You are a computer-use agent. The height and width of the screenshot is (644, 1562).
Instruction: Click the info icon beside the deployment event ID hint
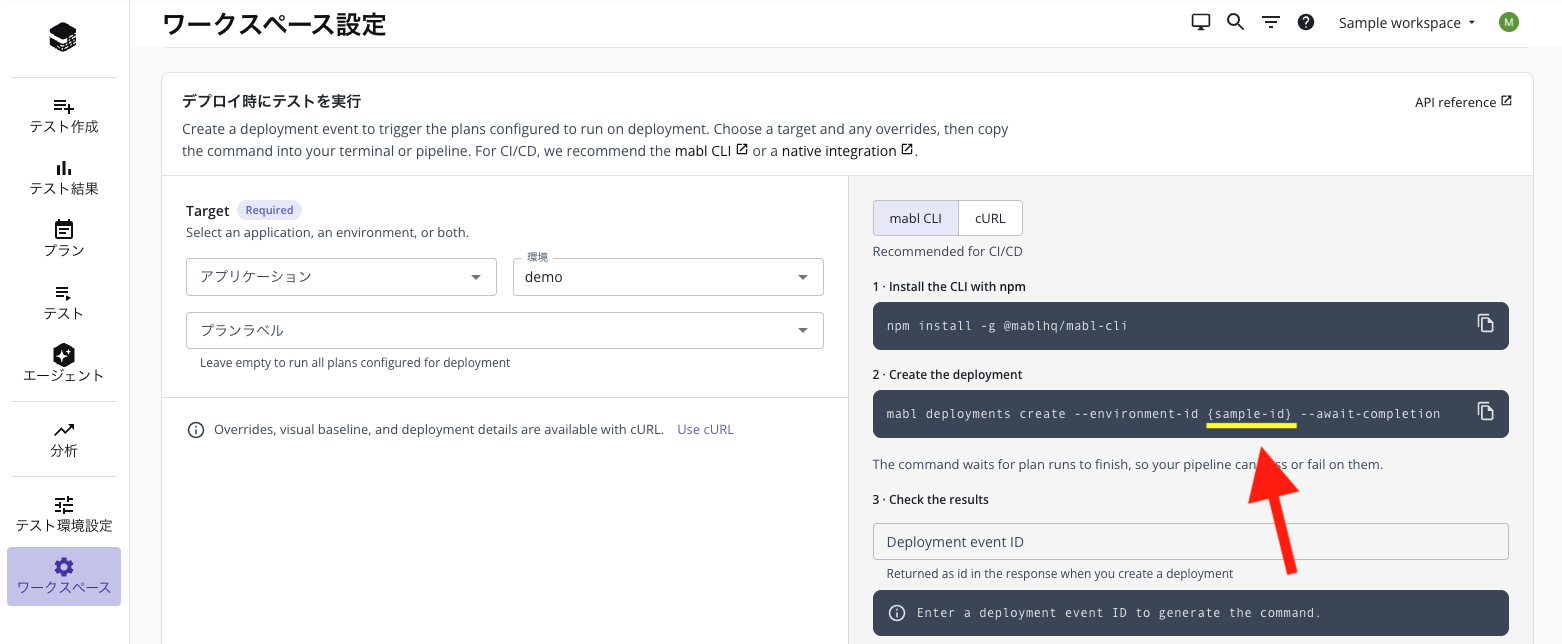click(x=897, y=613)
